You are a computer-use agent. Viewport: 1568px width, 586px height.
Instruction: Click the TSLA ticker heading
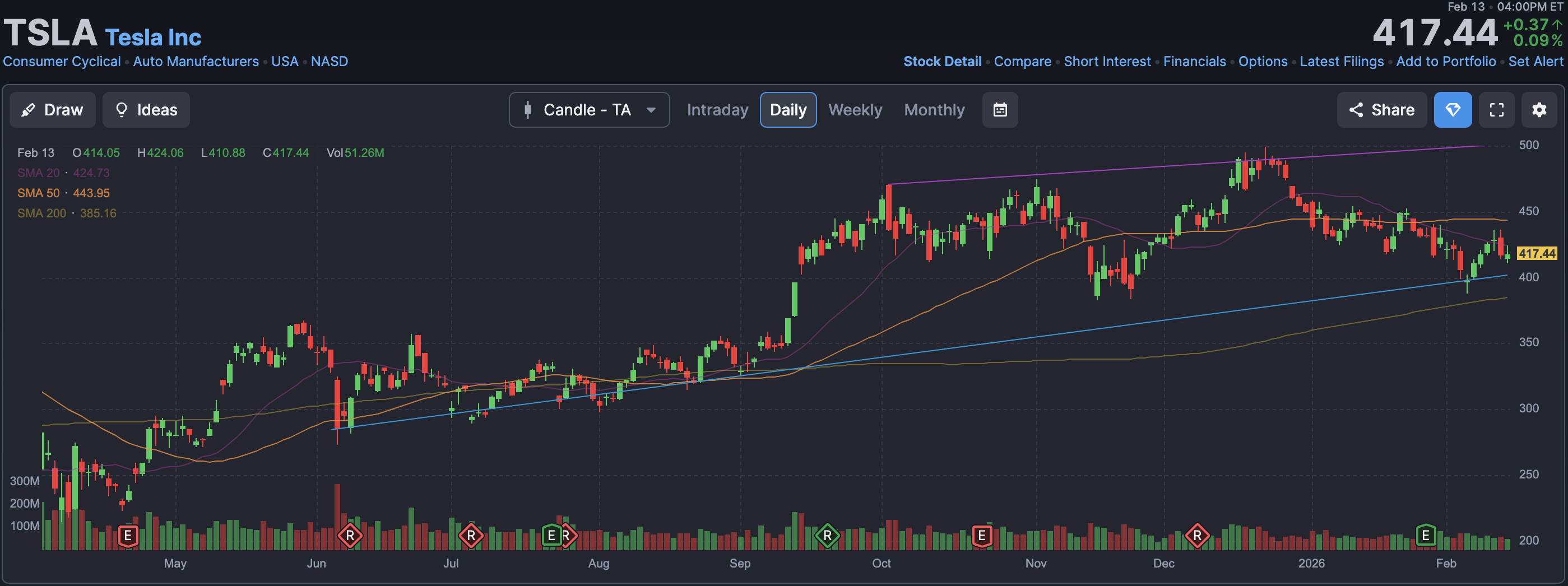tap(50, 32)
